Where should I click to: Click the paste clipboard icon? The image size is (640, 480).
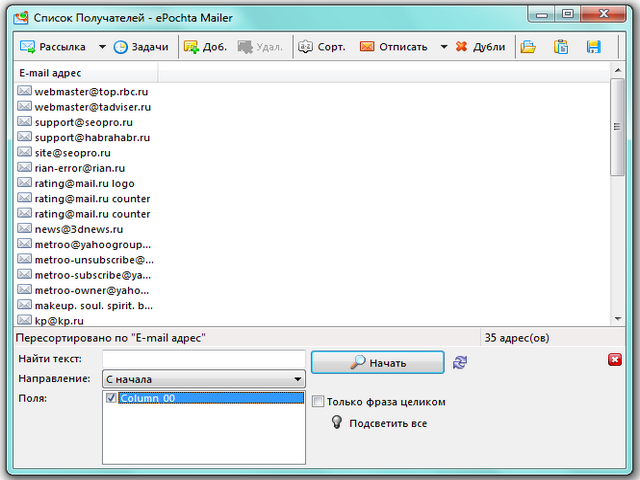pos(561,47)
